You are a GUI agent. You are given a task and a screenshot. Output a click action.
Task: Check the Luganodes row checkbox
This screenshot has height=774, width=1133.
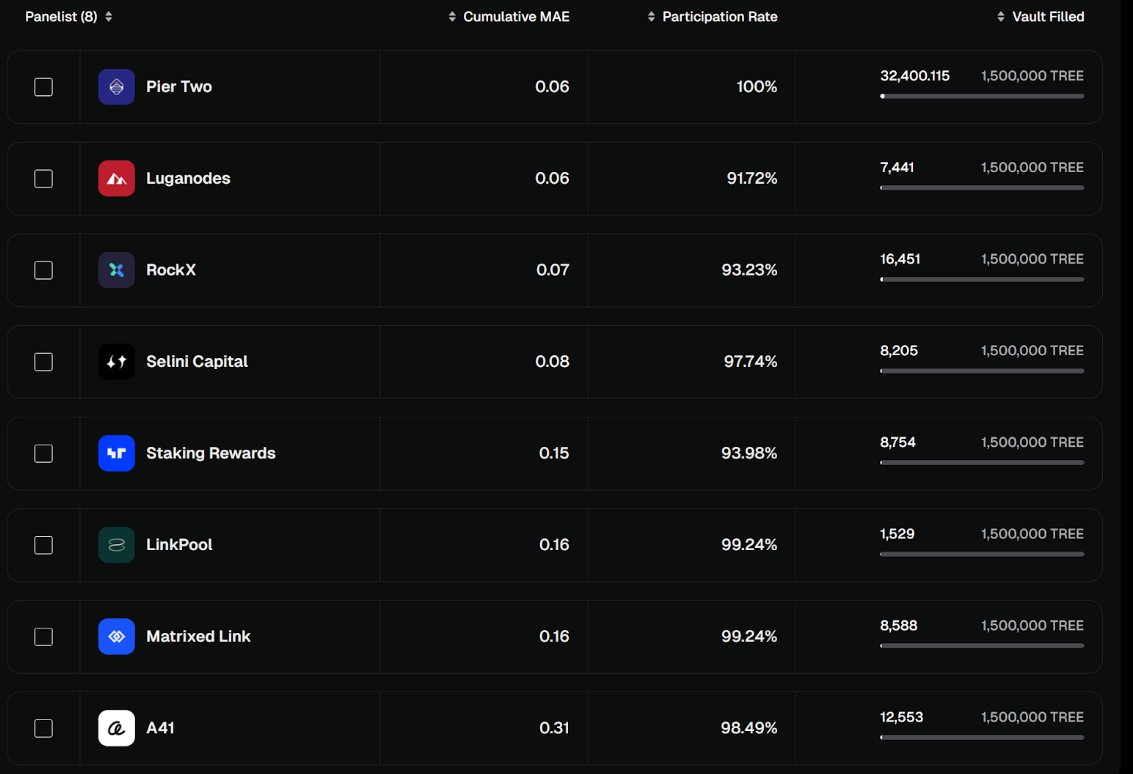[x=43, y=179]
